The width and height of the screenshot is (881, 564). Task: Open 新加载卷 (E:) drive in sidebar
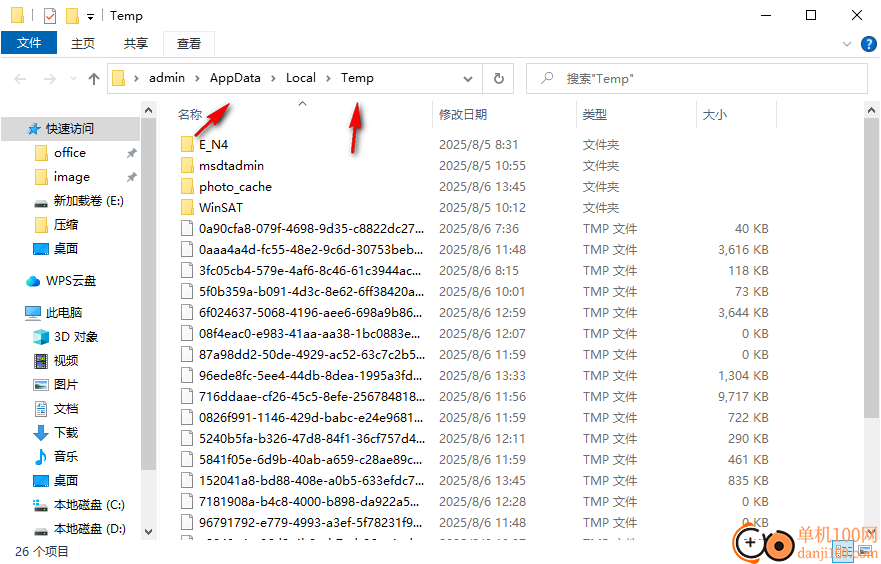(x=88, y=201)
